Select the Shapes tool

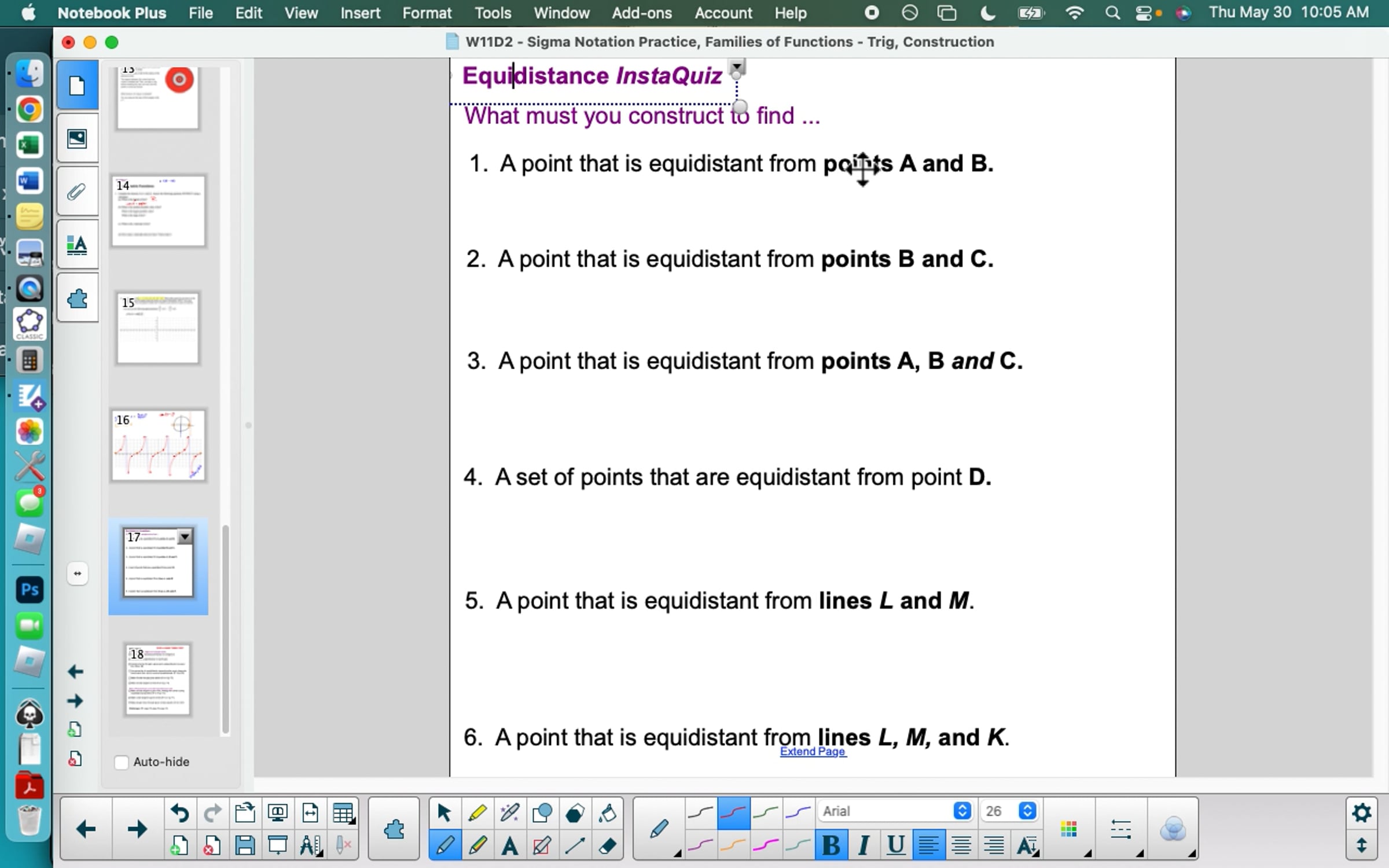tap(542, 813)
